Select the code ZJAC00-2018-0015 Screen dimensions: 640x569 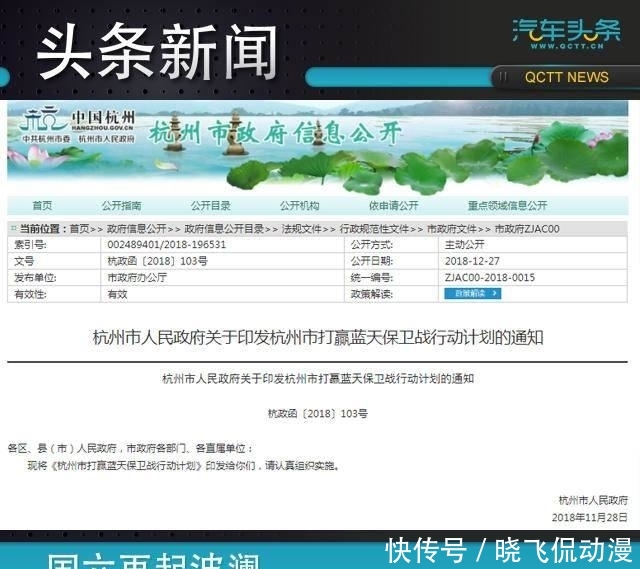(490, 278)
